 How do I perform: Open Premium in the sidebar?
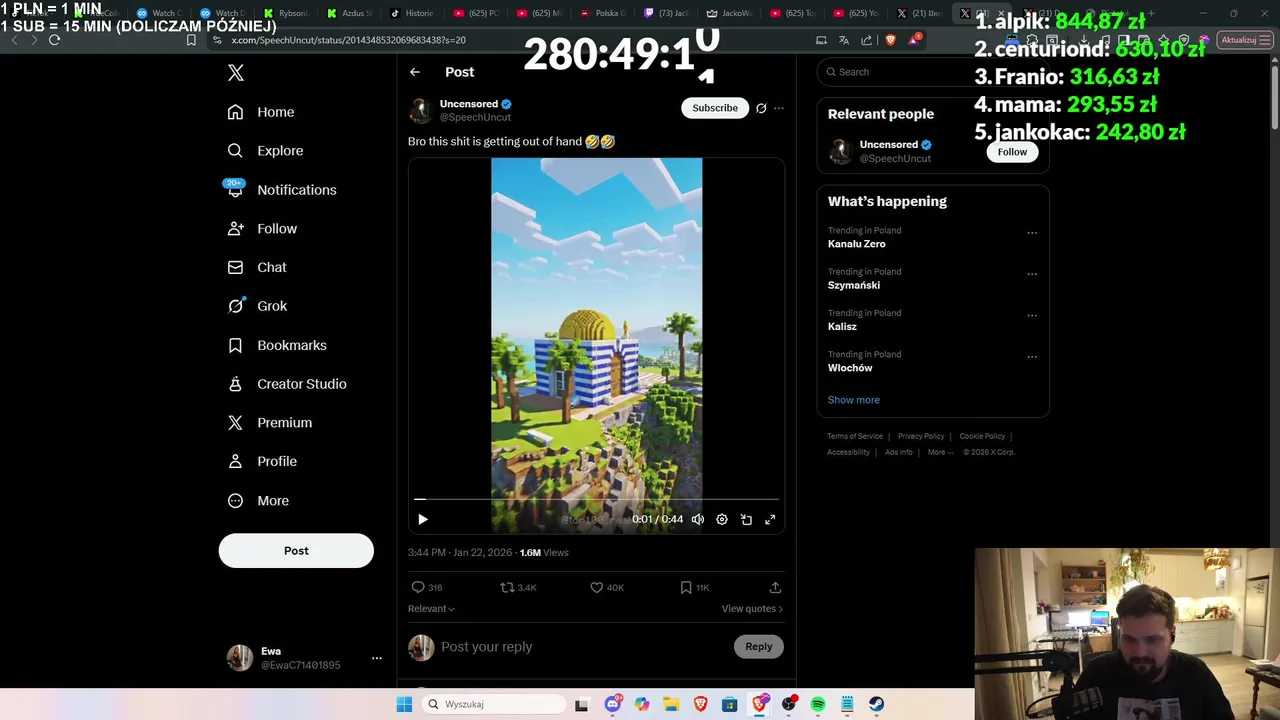pyautogui.click(x=270, y=423)
